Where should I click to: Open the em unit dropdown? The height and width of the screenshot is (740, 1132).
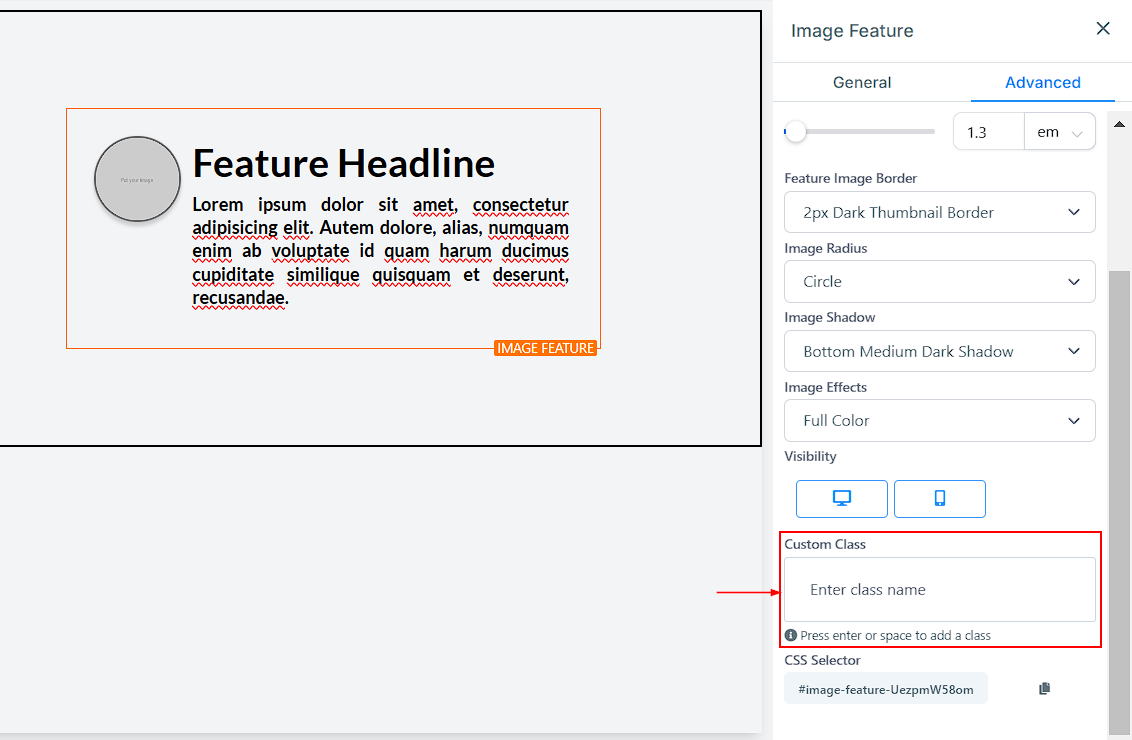1060,132
